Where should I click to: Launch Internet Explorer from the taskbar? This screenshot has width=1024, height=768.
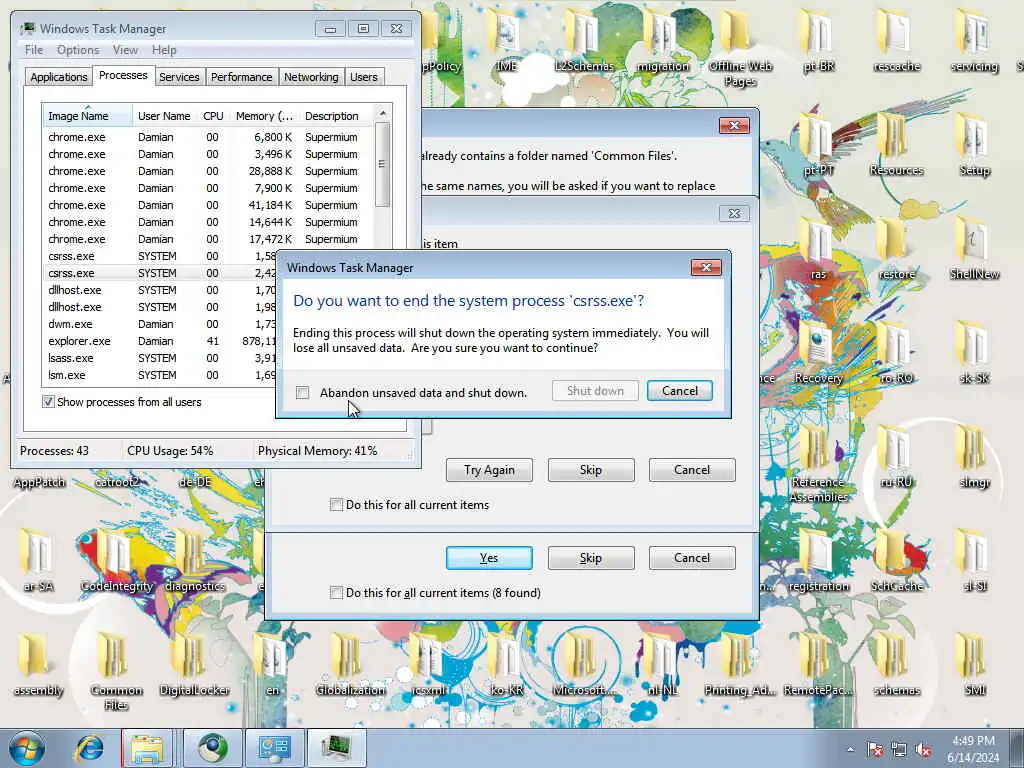pos(89,748)
